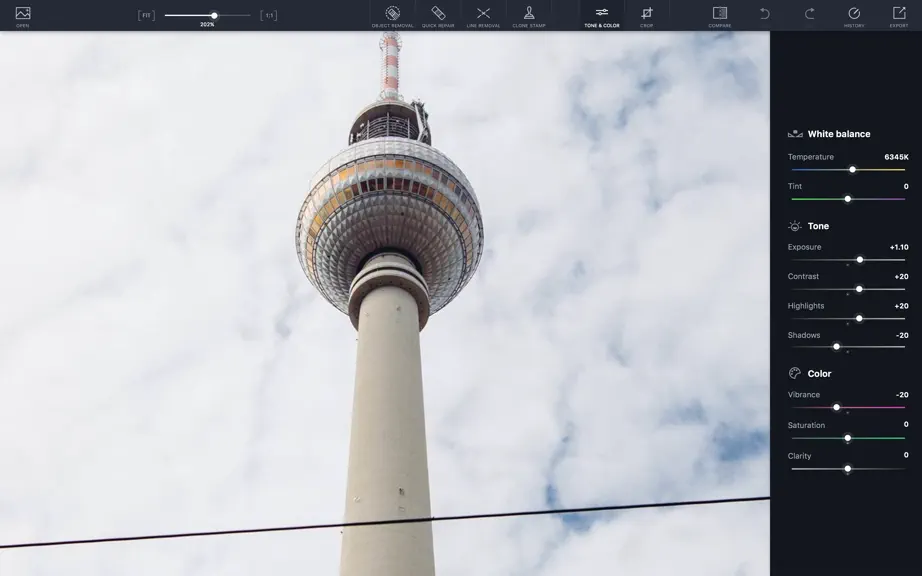This screenshot has width=922, height=576.
Task: Click the Clarity slider handle
Action: [x=847, y=468]
